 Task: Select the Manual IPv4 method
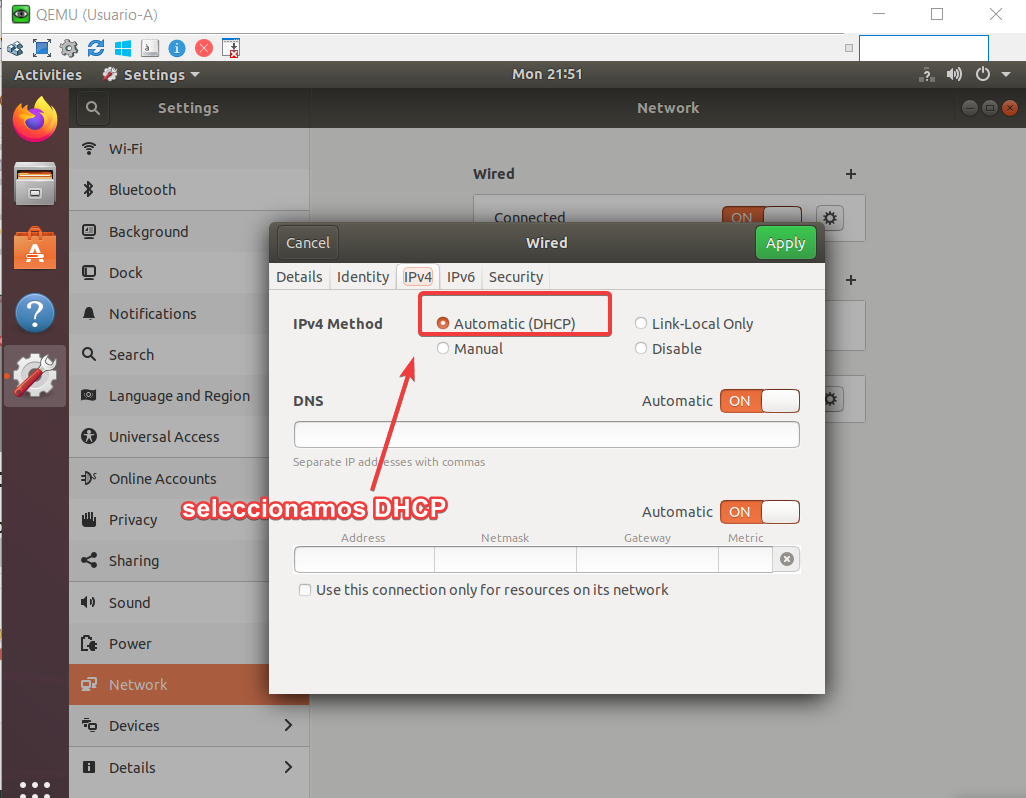444,349
